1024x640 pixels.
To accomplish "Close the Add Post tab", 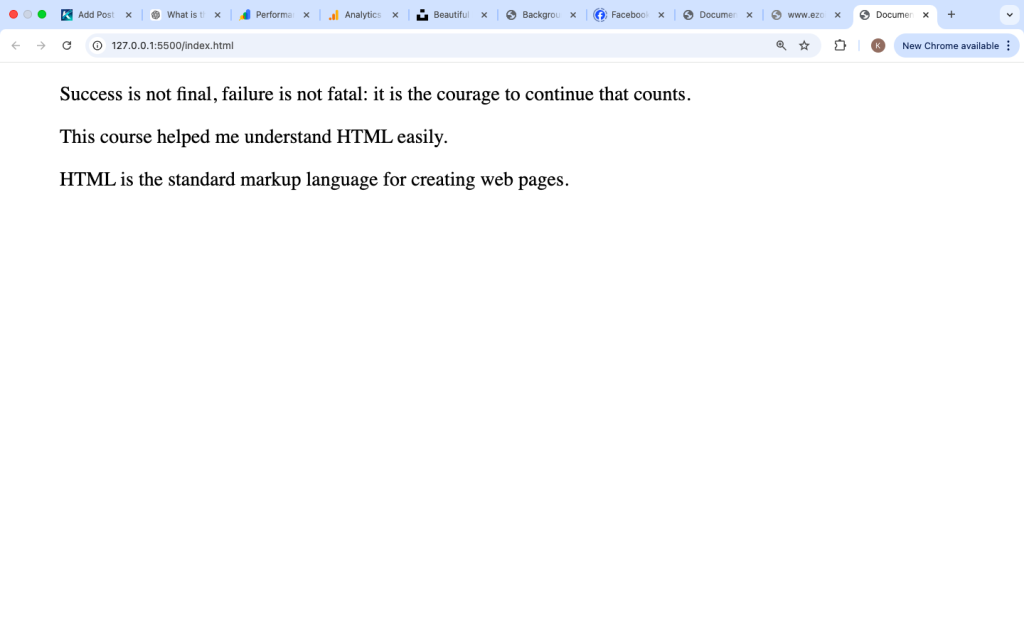I will click(129, 14).
